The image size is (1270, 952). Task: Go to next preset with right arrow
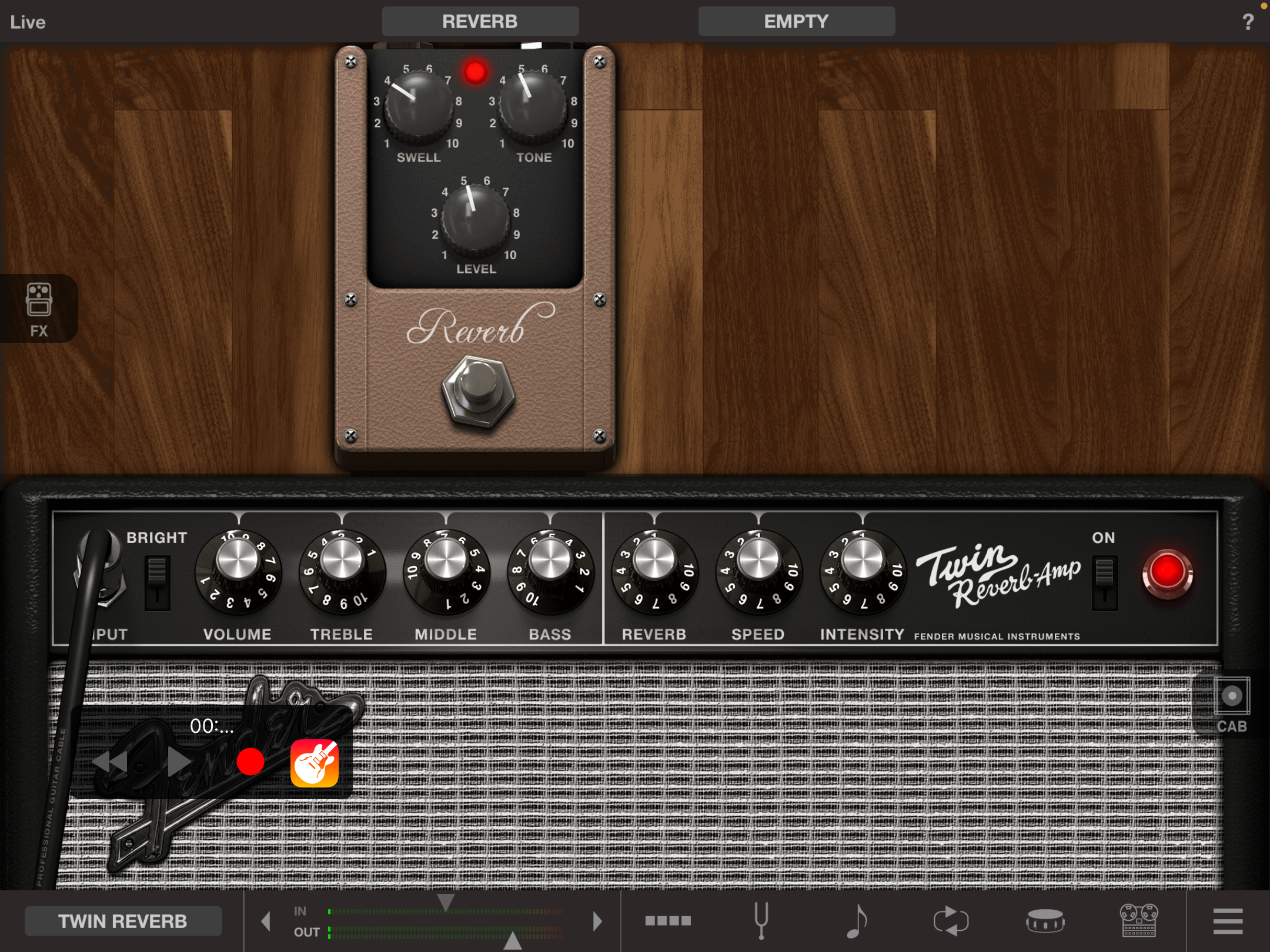click(597, 921)
